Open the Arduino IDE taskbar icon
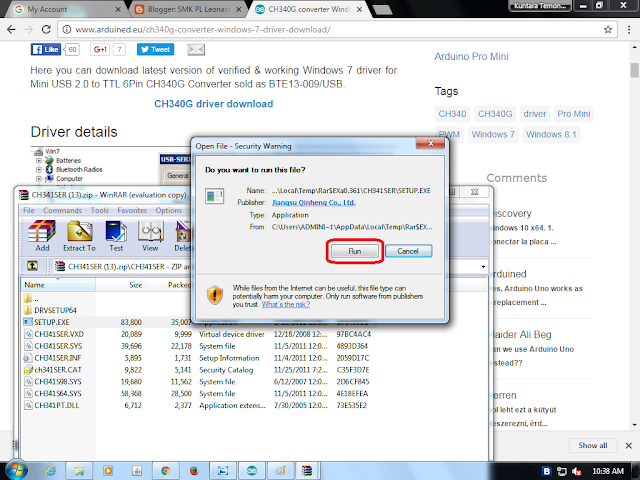This screenshot has height=480, width=640. (x=251, y=471)
